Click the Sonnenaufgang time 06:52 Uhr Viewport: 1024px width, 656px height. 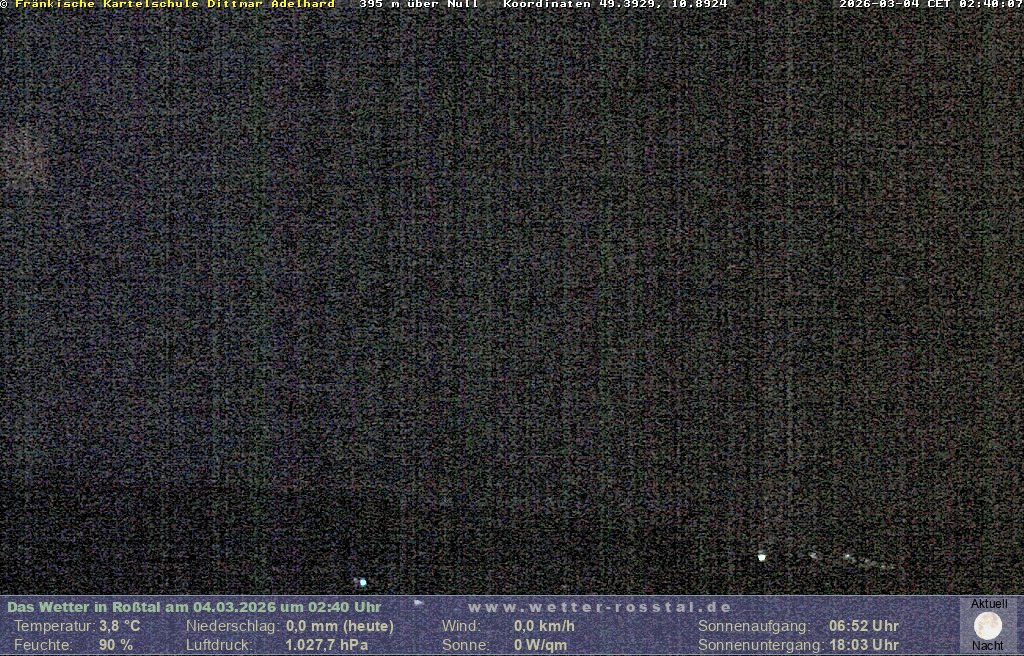(x=863, y=626)
